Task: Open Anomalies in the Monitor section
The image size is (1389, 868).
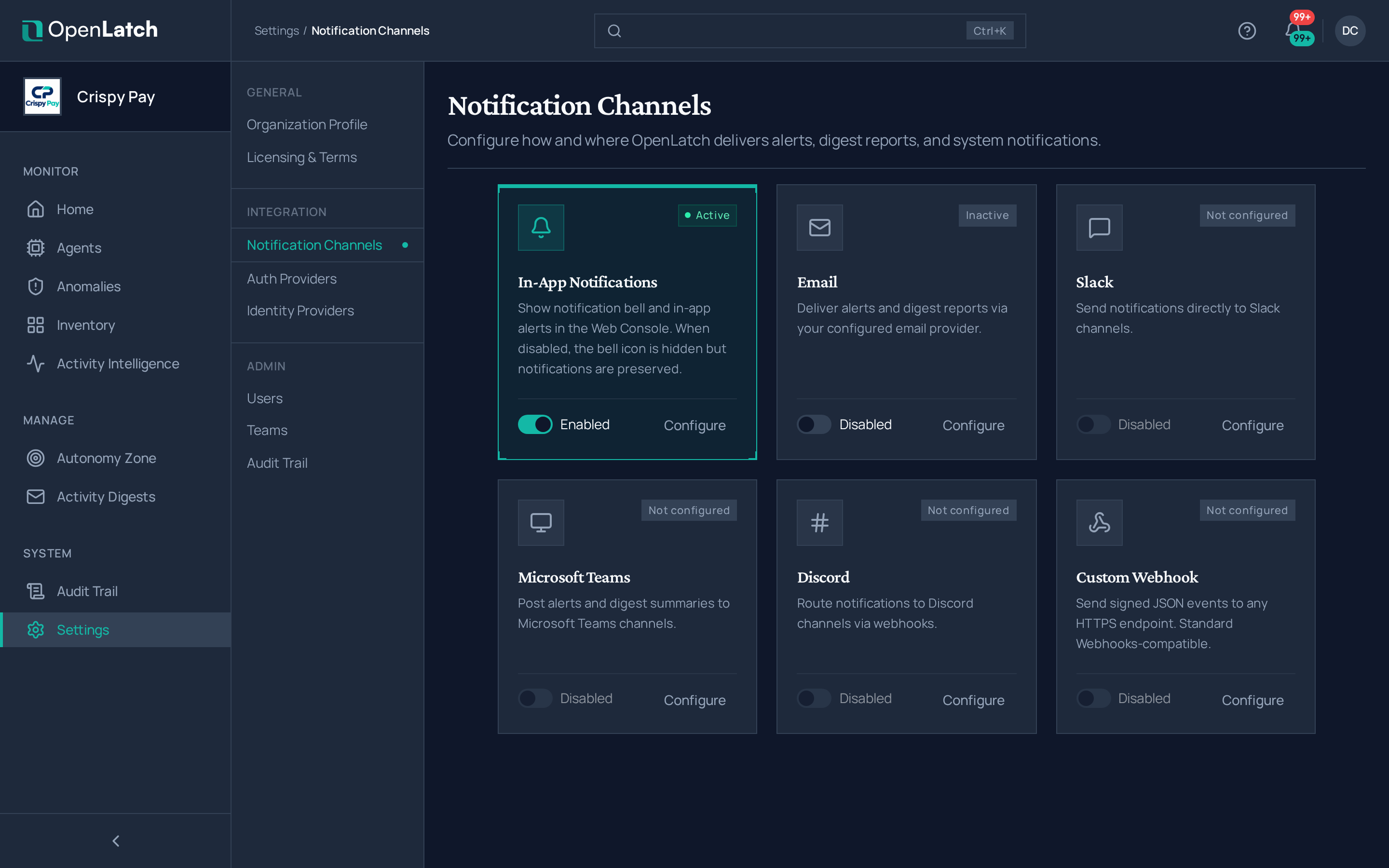Action: pyautogui.click(x=115, y=286)
